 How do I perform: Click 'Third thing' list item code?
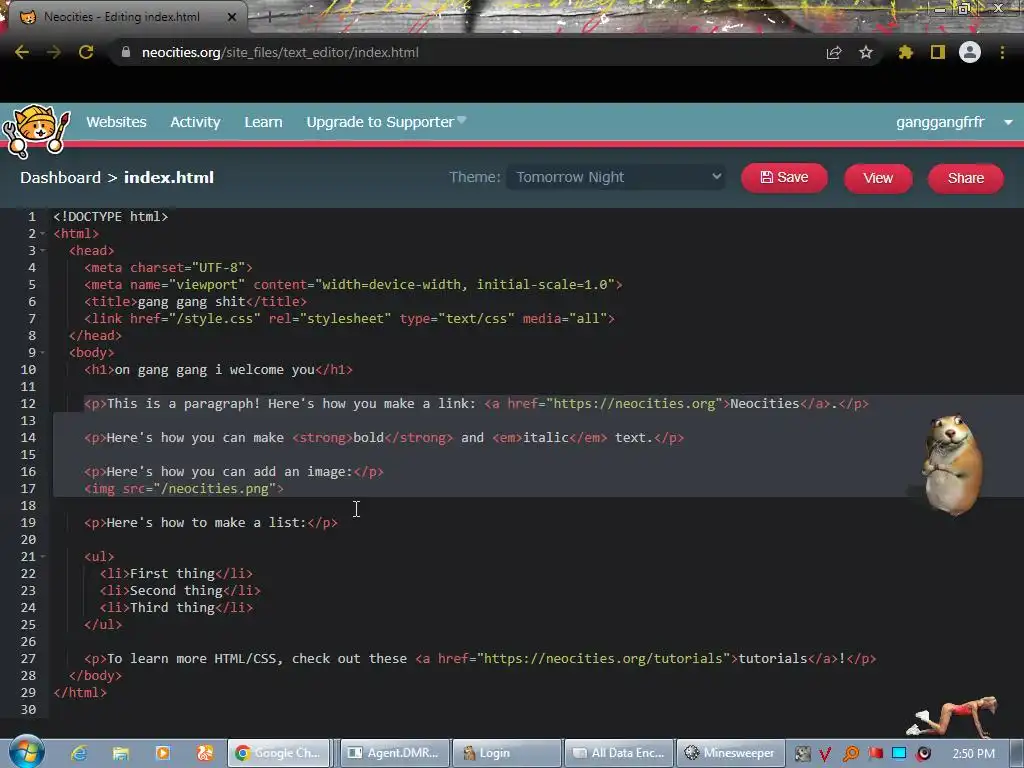point(172,607)
